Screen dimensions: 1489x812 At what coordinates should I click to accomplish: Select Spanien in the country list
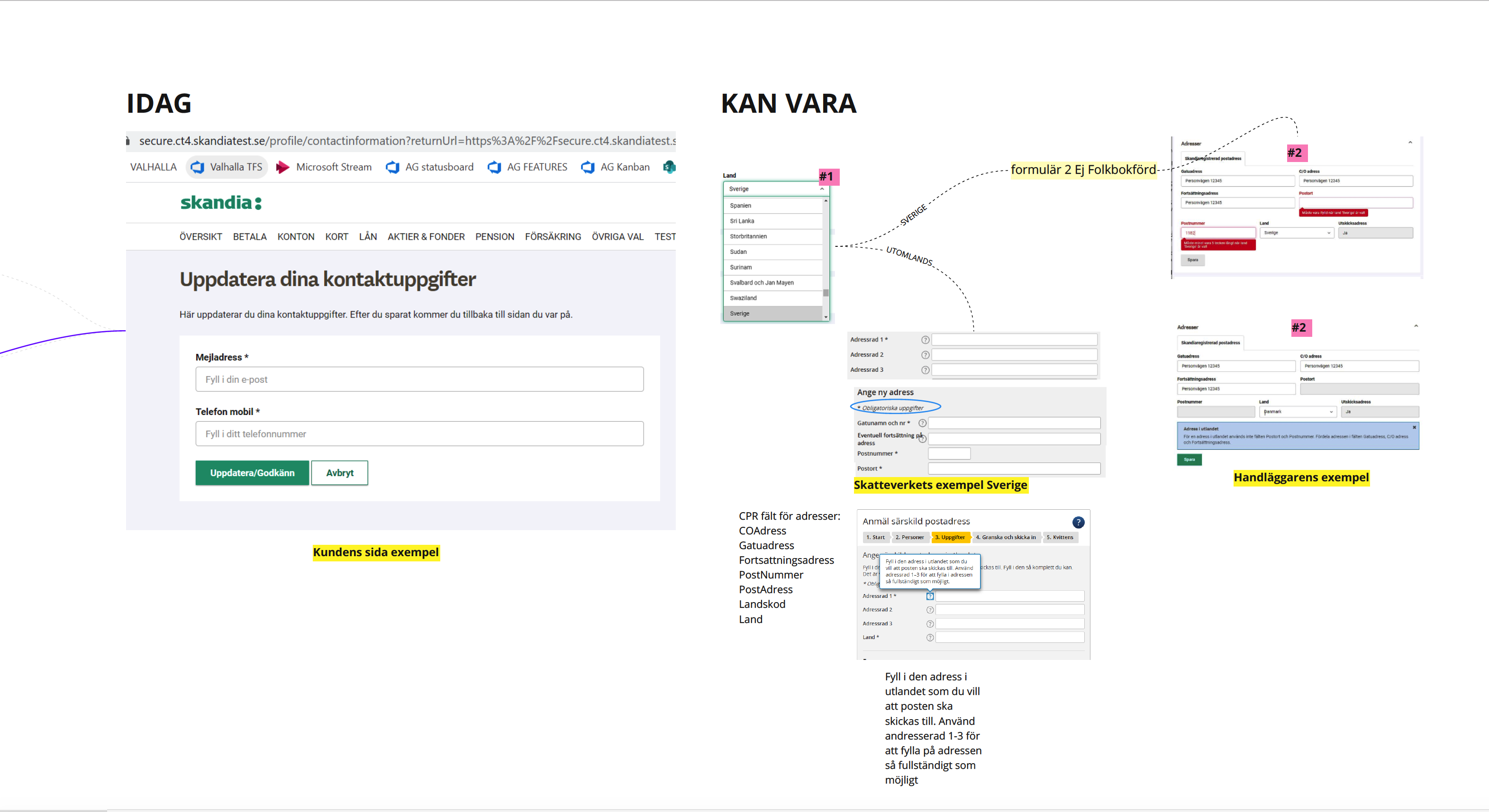point(773,205)
